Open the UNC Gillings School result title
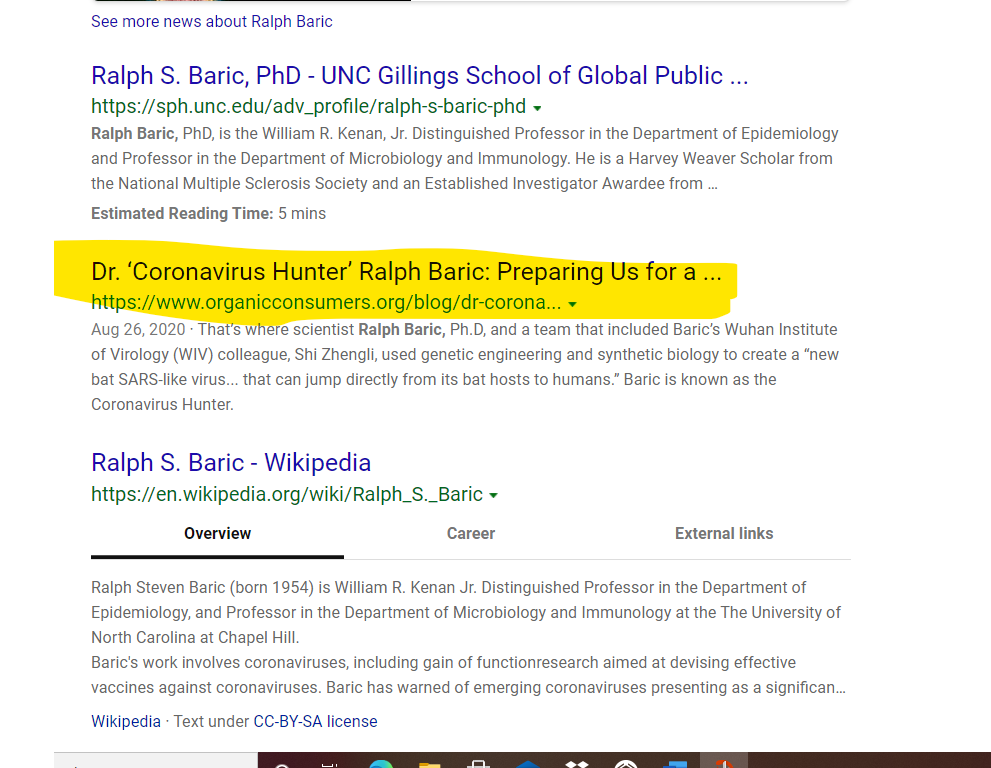The height and width of the screenshot is (768, 991). (420, 75)
